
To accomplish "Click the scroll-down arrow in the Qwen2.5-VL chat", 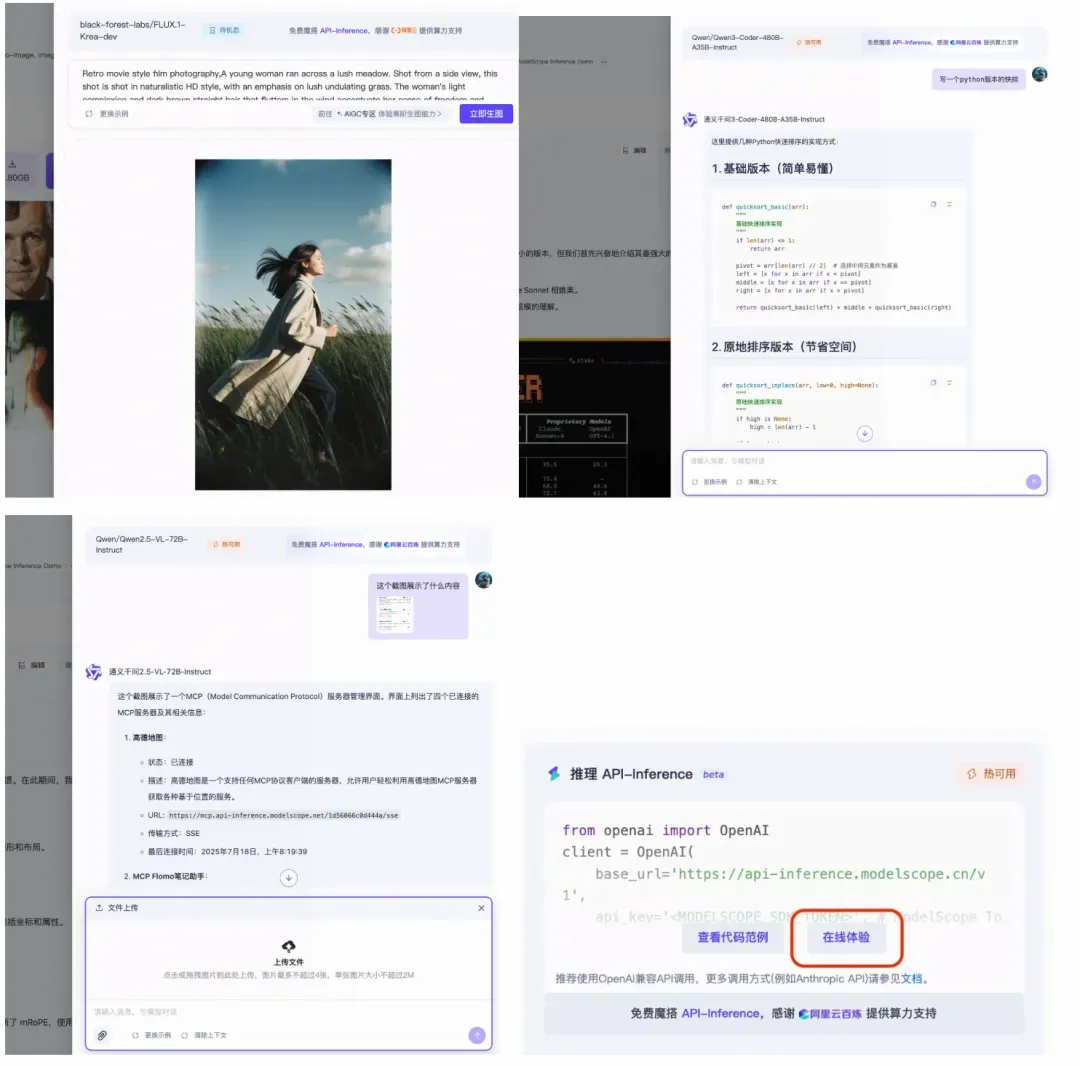I will 289,878.
